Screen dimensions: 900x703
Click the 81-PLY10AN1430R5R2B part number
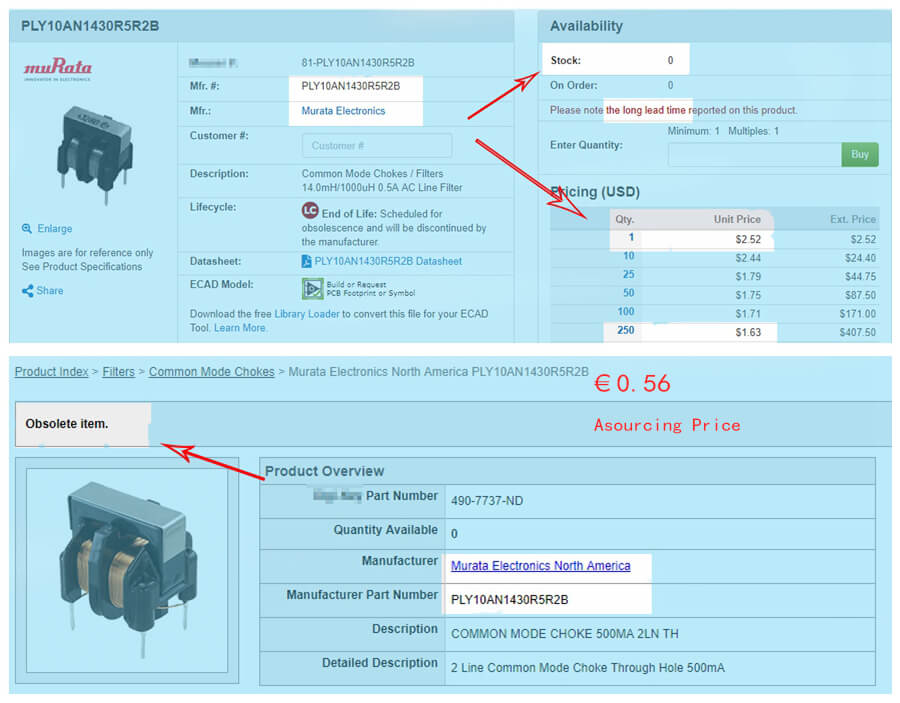(358, 63)
